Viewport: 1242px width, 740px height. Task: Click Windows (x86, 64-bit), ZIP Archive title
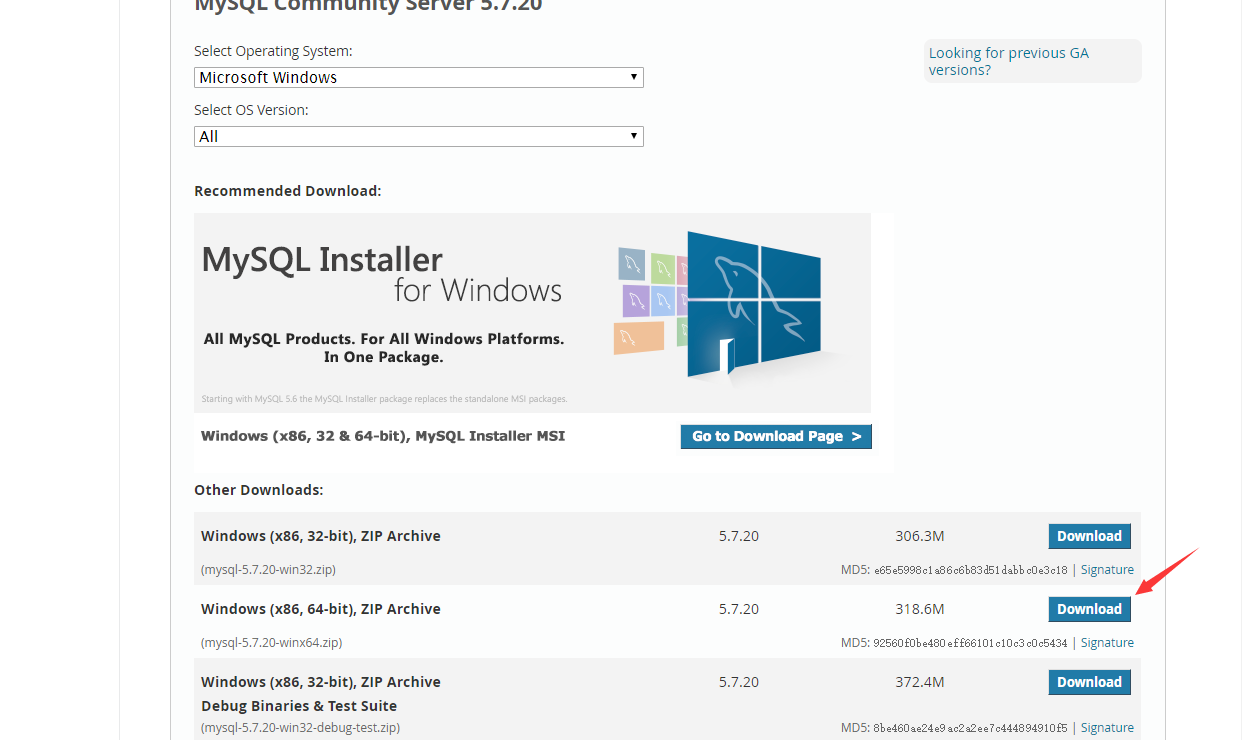[x=321, y=609]
